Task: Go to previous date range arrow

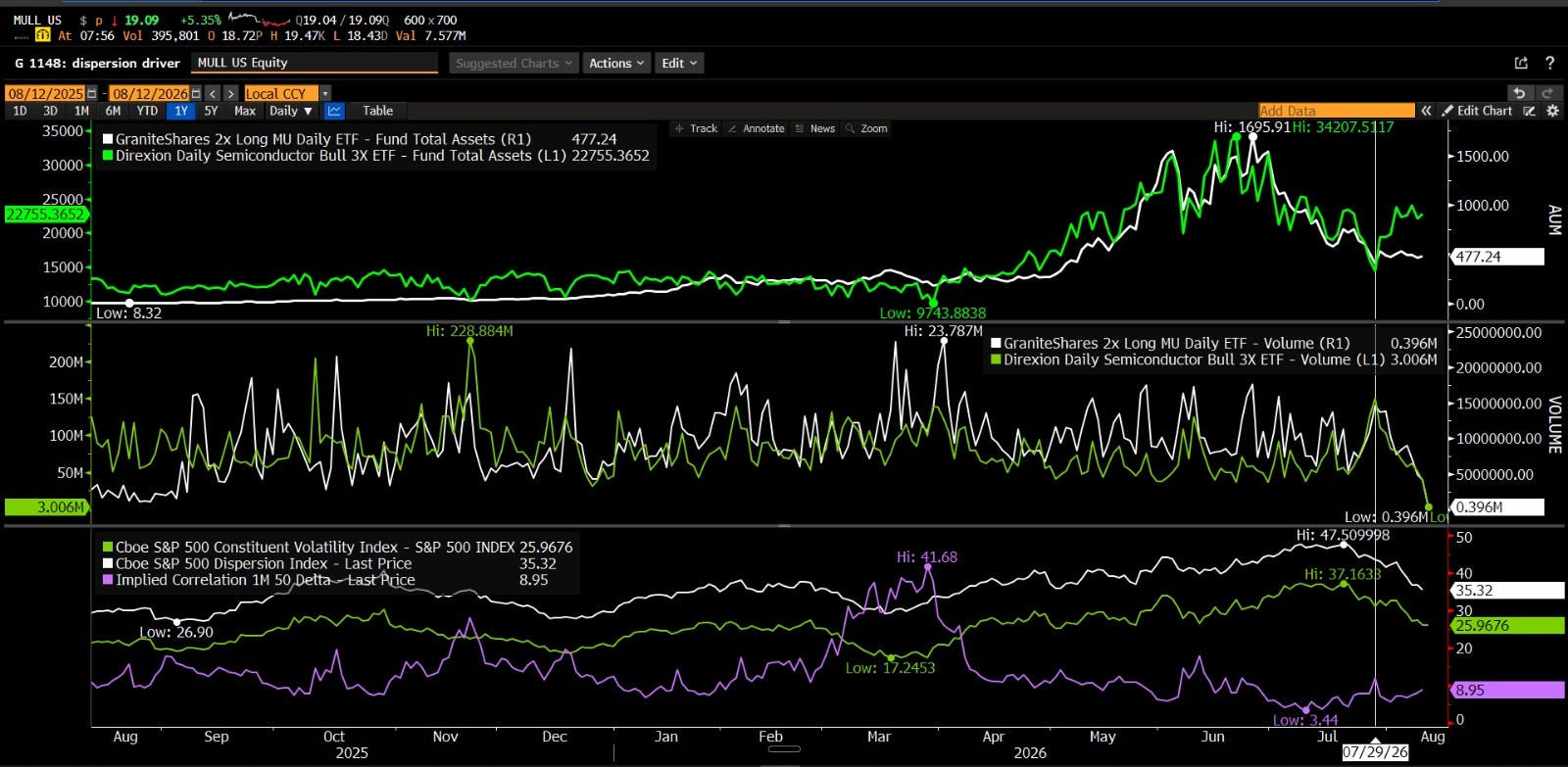Action: point(213,93)
